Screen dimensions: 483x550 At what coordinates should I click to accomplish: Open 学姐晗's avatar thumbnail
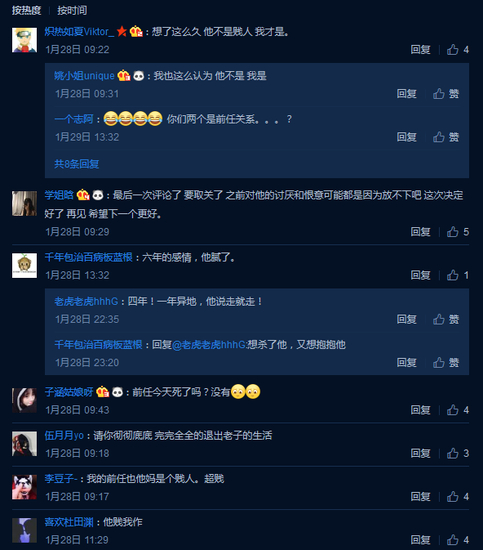pos(24,203)
